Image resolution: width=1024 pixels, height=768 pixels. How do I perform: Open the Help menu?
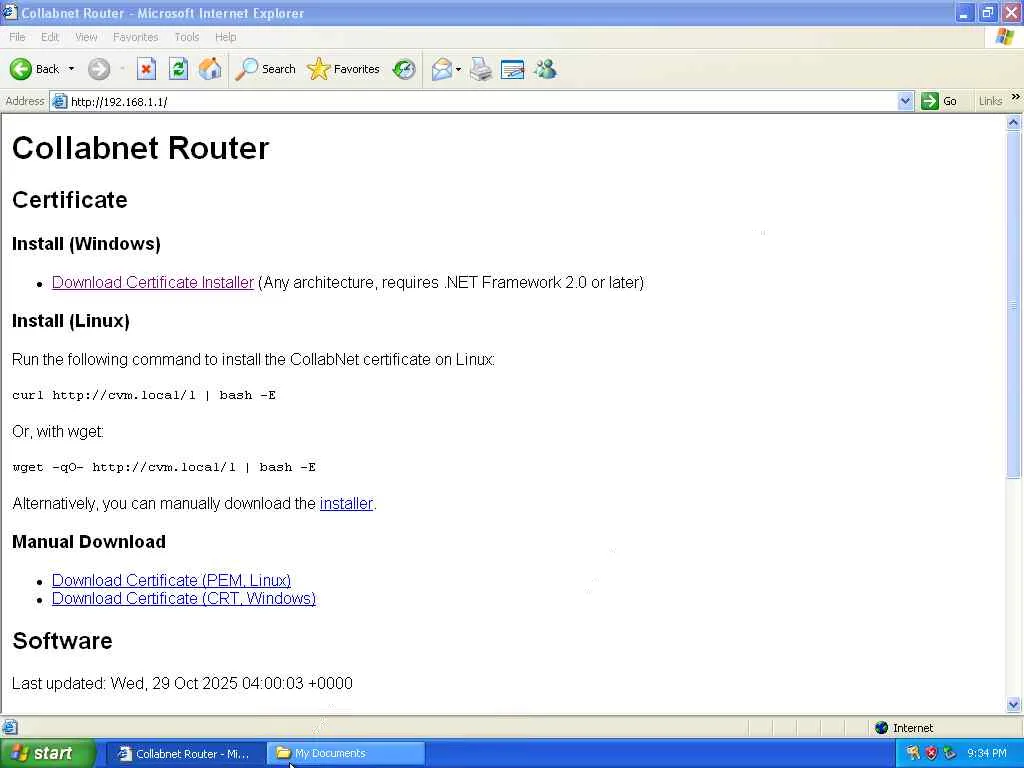225,37
